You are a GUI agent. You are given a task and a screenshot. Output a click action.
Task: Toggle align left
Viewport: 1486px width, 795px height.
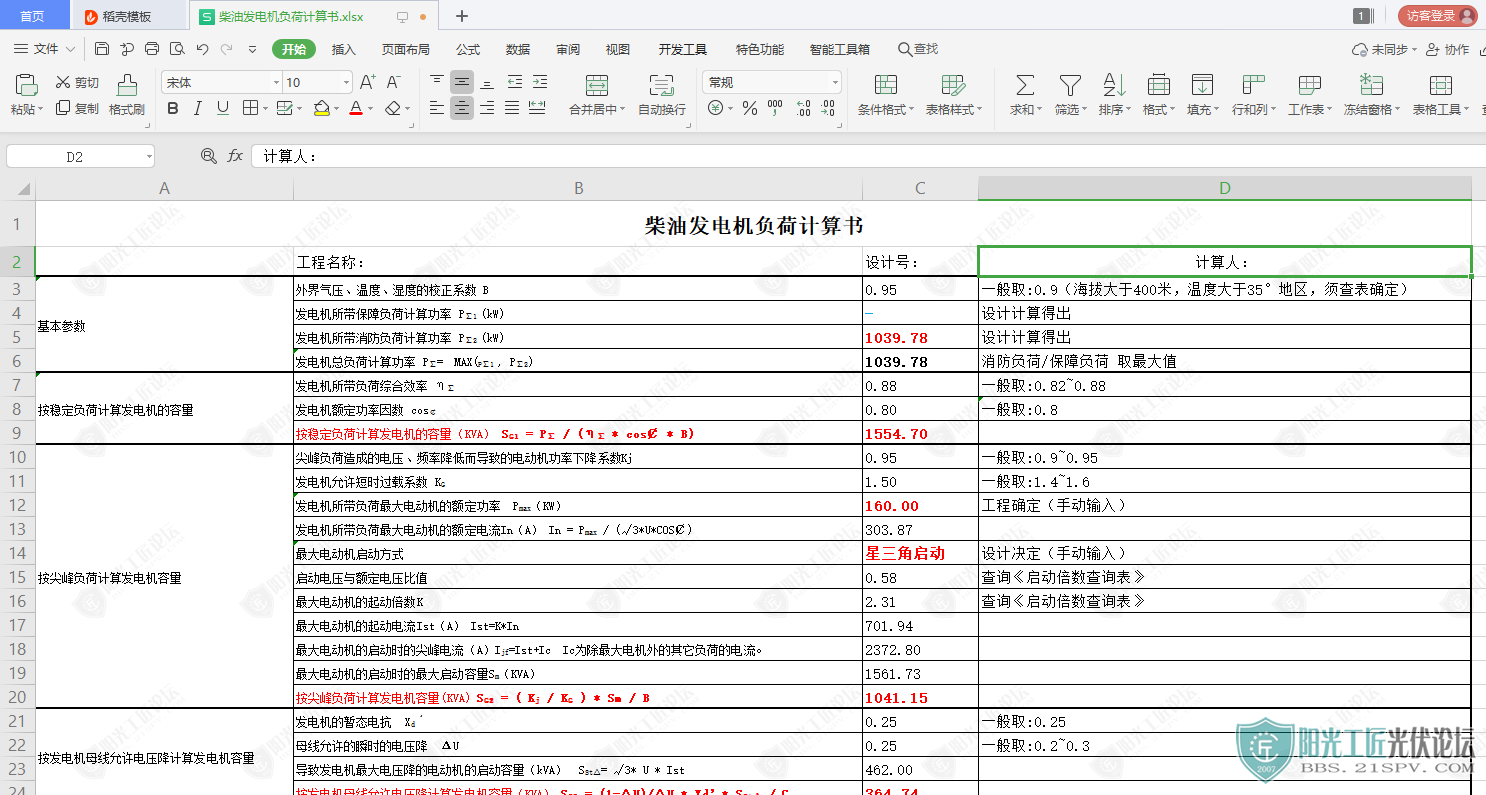437,108
